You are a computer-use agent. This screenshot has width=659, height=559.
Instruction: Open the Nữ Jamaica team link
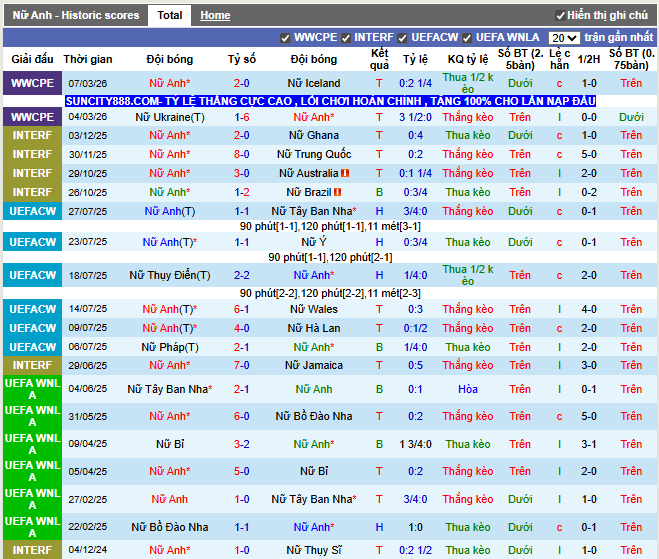pos(313,366)
